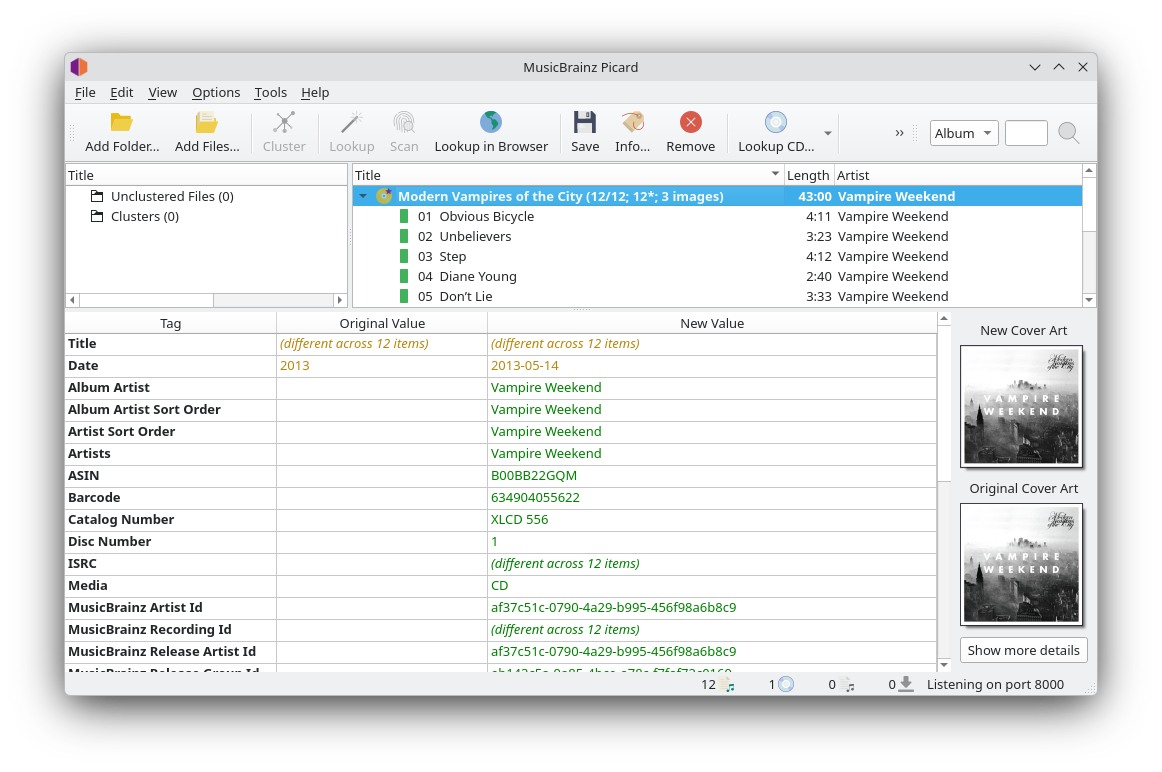The height and width of the screenshot is (772, 1162).
Task: Click the Clusters folder icon
Action: 97,216
